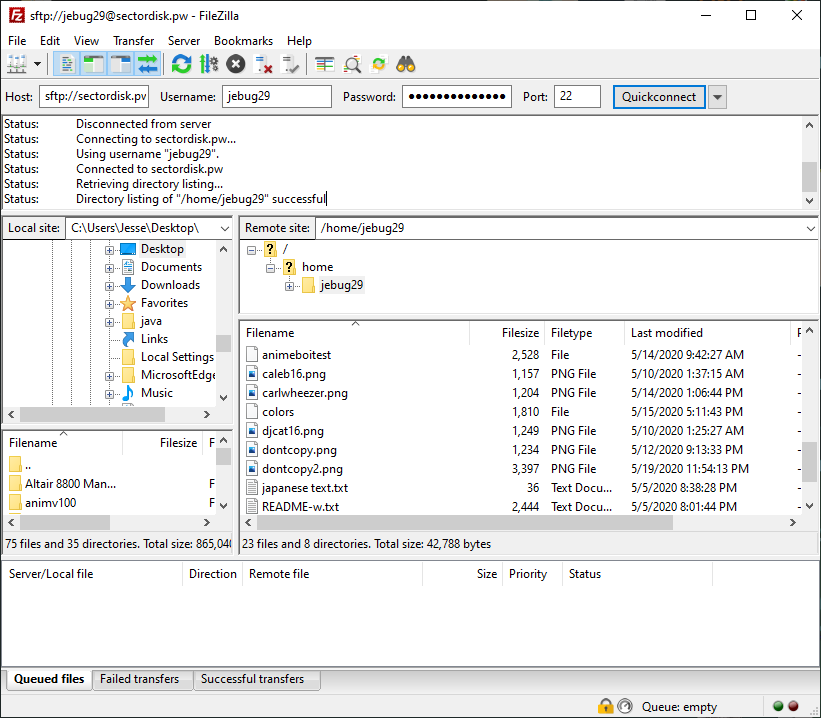Open the Quickconnect history dropdown
821x718 pixels.
pos(717,97)
